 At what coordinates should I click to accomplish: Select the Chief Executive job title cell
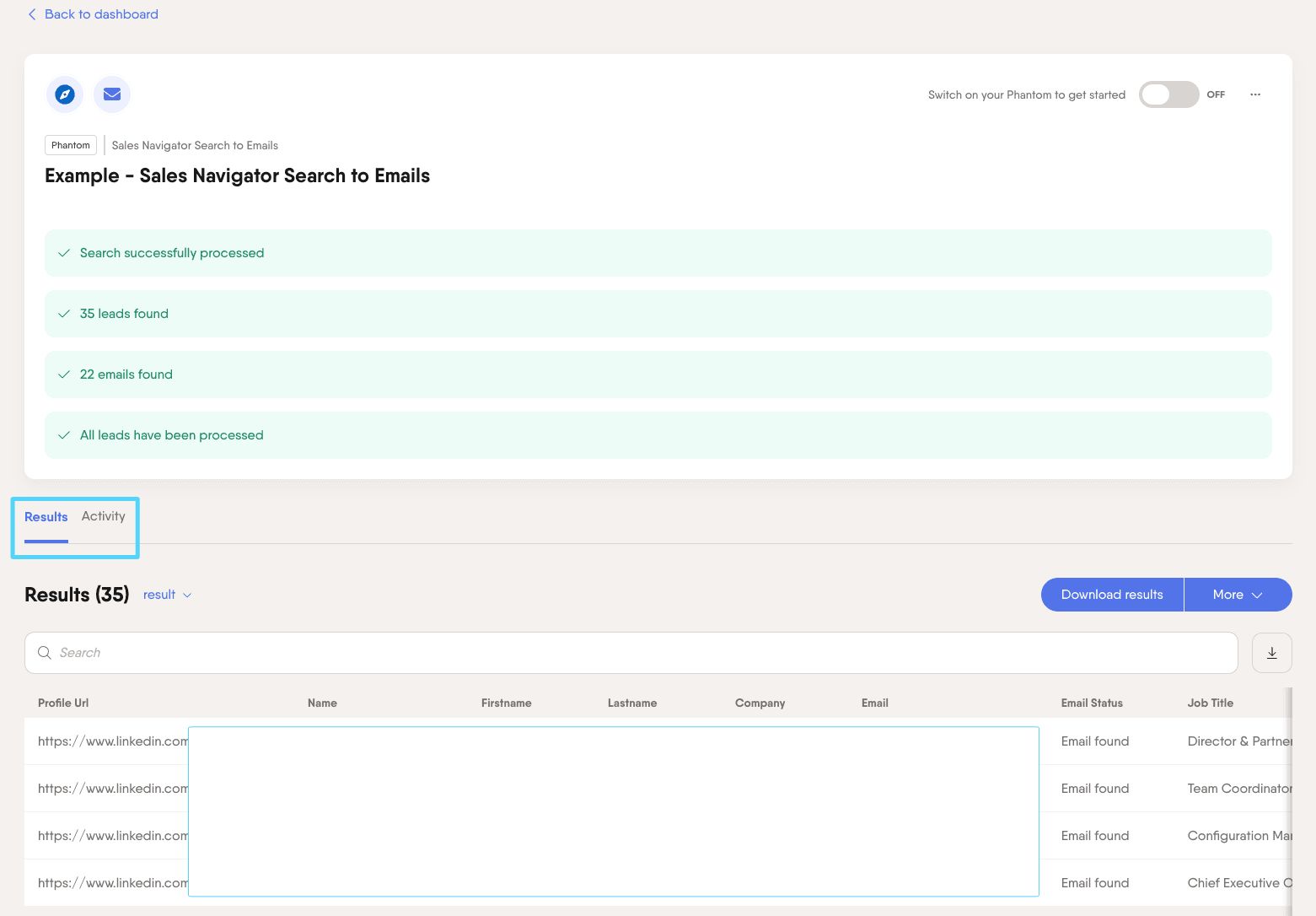(x=1239, y=883)
